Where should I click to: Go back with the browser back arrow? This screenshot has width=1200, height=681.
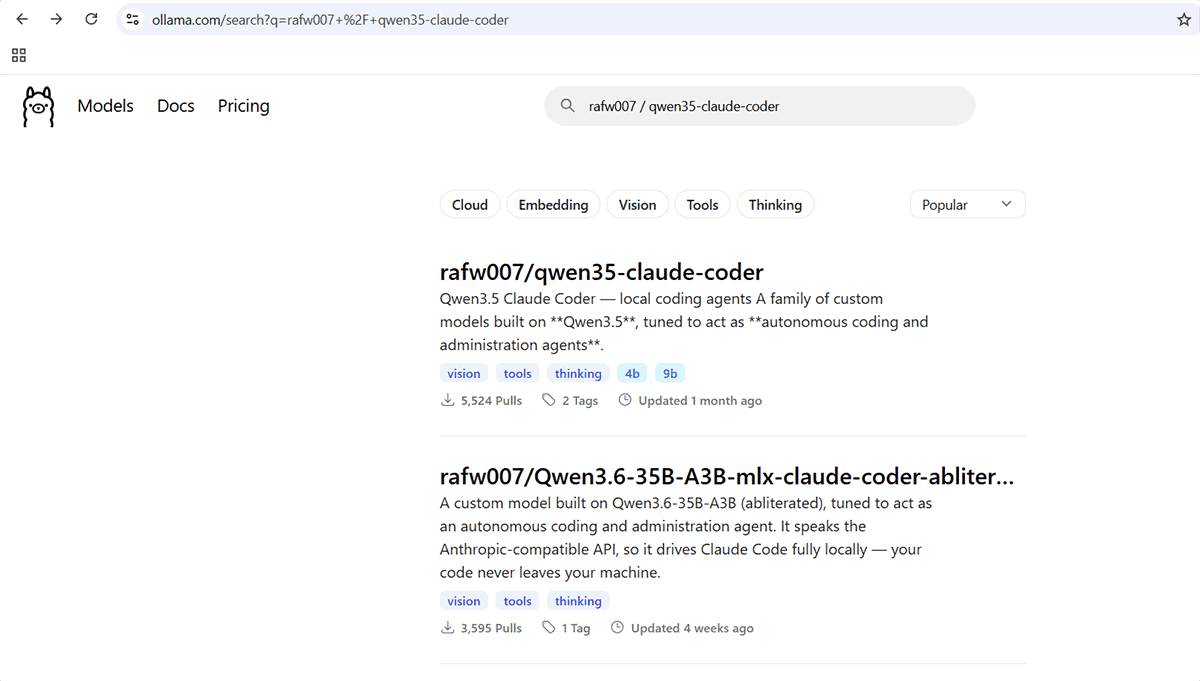pyautogui.click(x=22, y=19)
